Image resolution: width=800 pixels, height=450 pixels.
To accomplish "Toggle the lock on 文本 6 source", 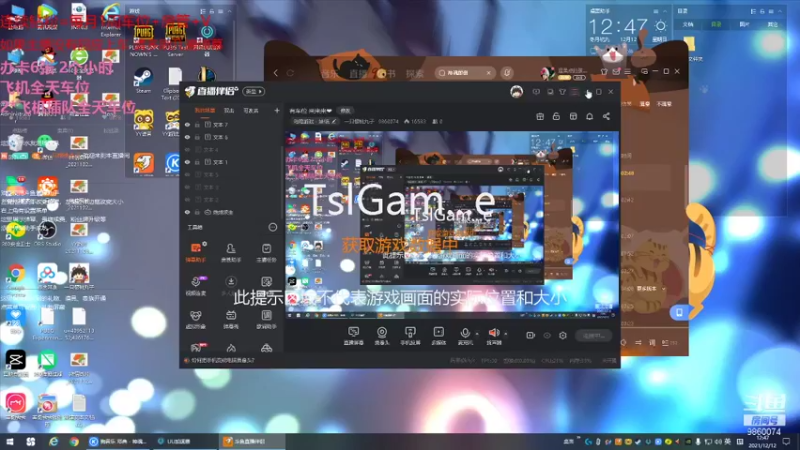I will coord(197,137).
